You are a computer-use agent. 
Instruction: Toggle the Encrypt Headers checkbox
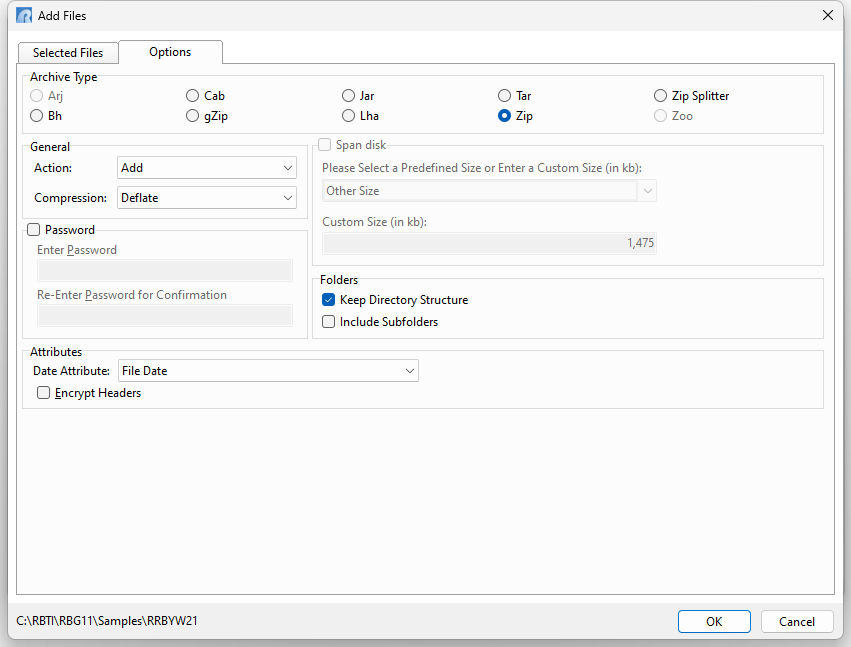43,392
